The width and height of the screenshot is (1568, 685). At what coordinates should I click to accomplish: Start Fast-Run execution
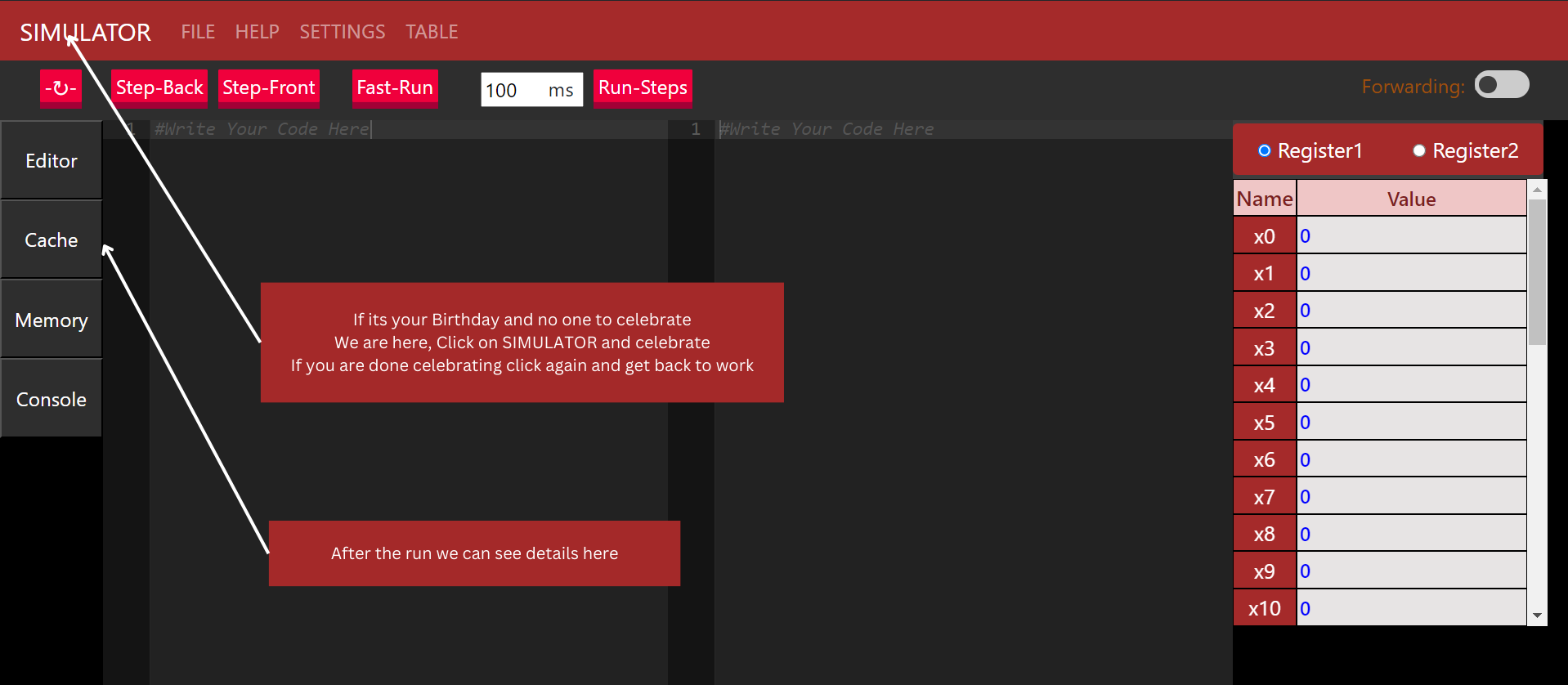pos(395,88)
